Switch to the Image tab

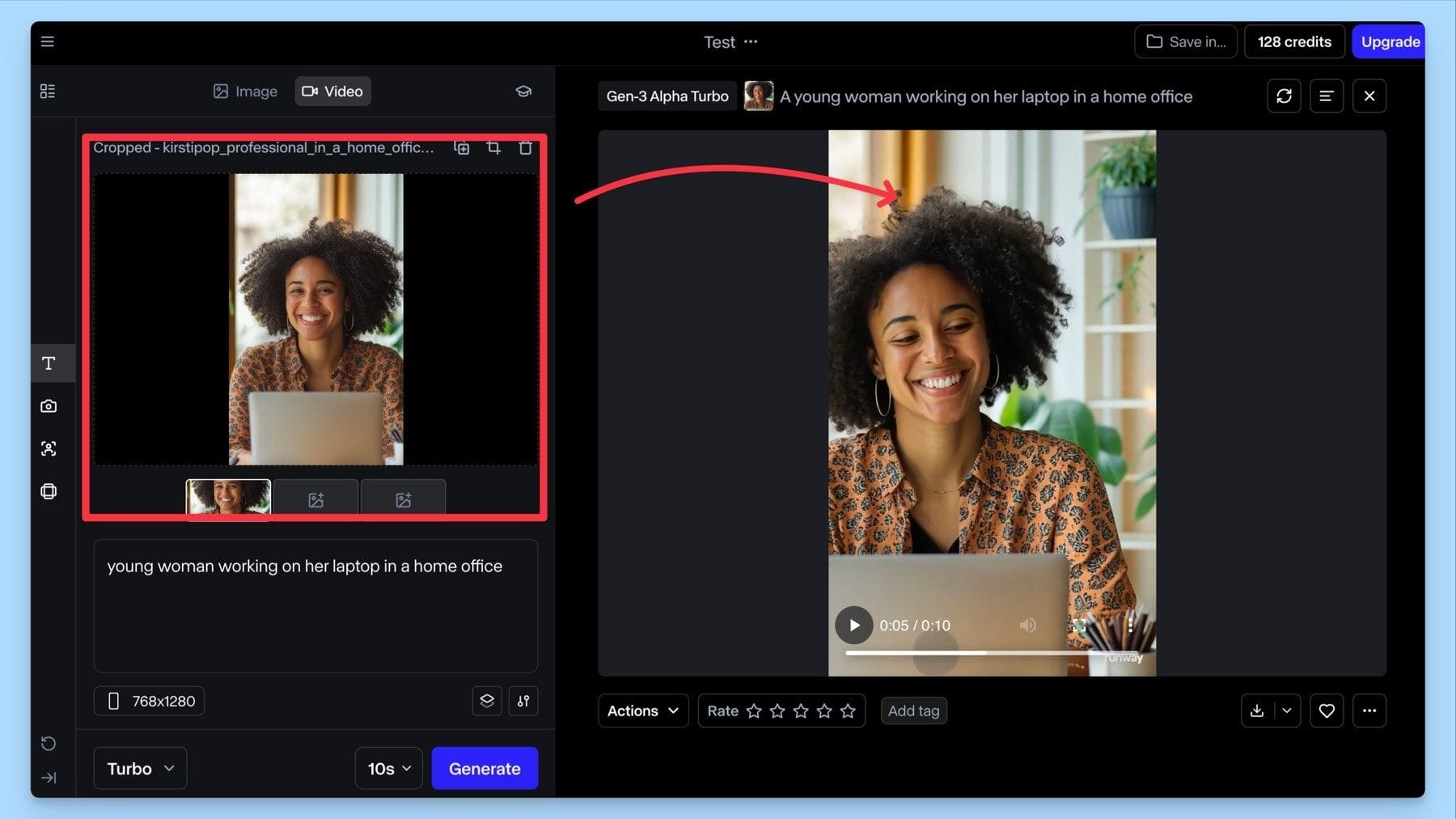pyautogui.click(x=245, y=91)
